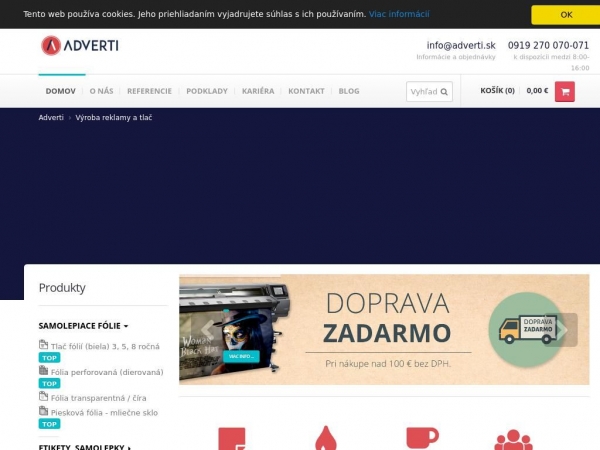Collapse the Samolepiace fólie category
Viewport: 600px width, 450px height.
[x=83, y=326]
